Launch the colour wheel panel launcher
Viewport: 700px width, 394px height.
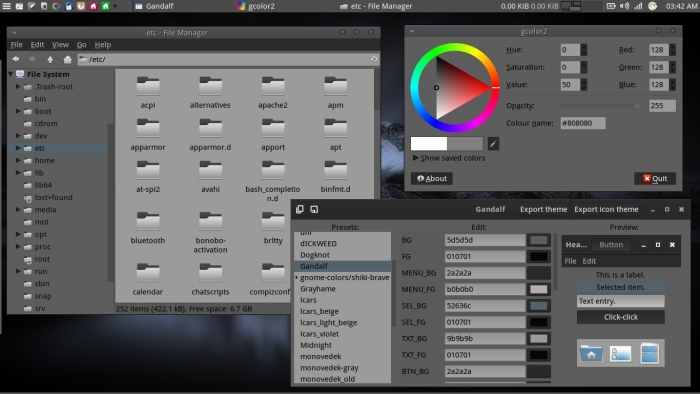tap(56, 6)
